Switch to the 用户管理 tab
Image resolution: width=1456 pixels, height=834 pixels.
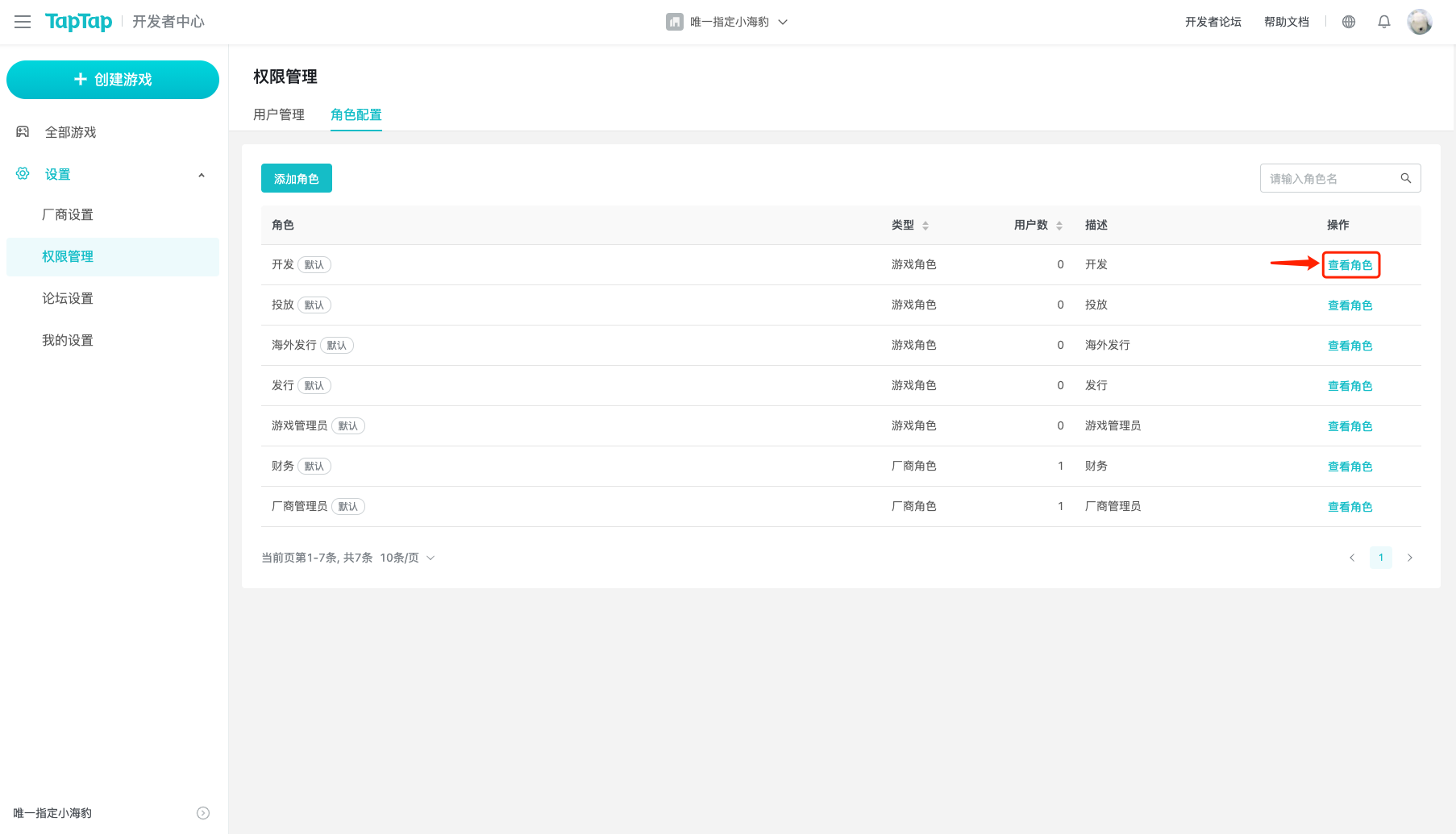(x=279, y=114)
